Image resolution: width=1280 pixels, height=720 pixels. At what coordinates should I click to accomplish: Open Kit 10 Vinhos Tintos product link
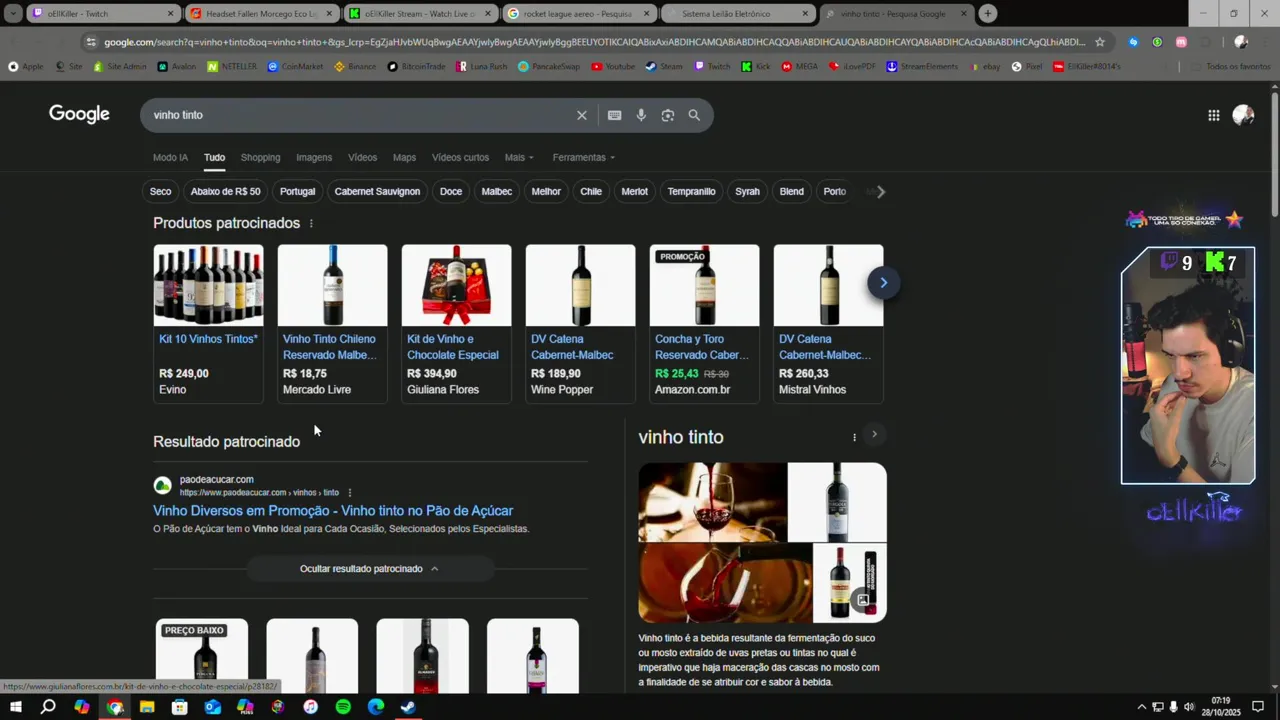click(208, 339)
